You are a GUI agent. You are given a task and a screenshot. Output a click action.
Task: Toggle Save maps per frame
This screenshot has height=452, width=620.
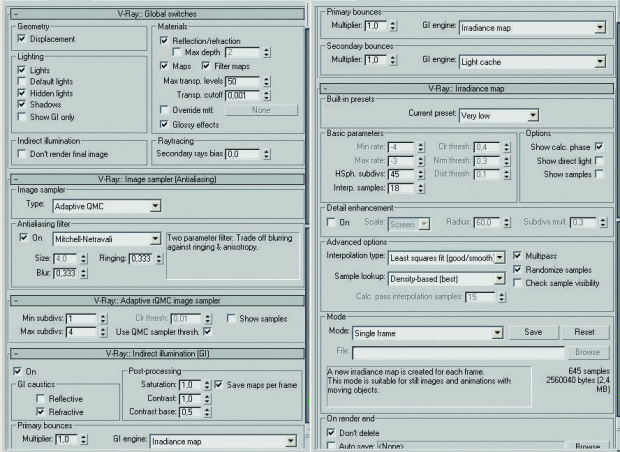pyautogui.click(x=218, y=384)
